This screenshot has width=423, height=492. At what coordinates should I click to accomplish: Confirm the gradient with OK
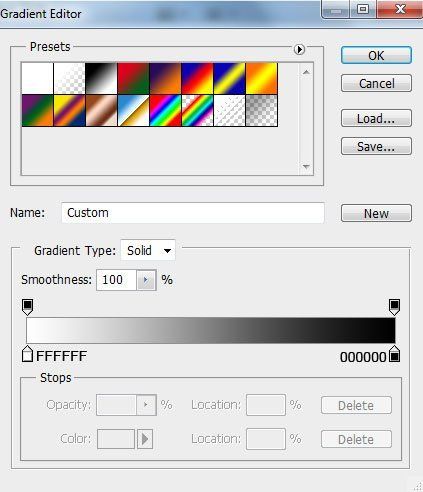point(376,55)
